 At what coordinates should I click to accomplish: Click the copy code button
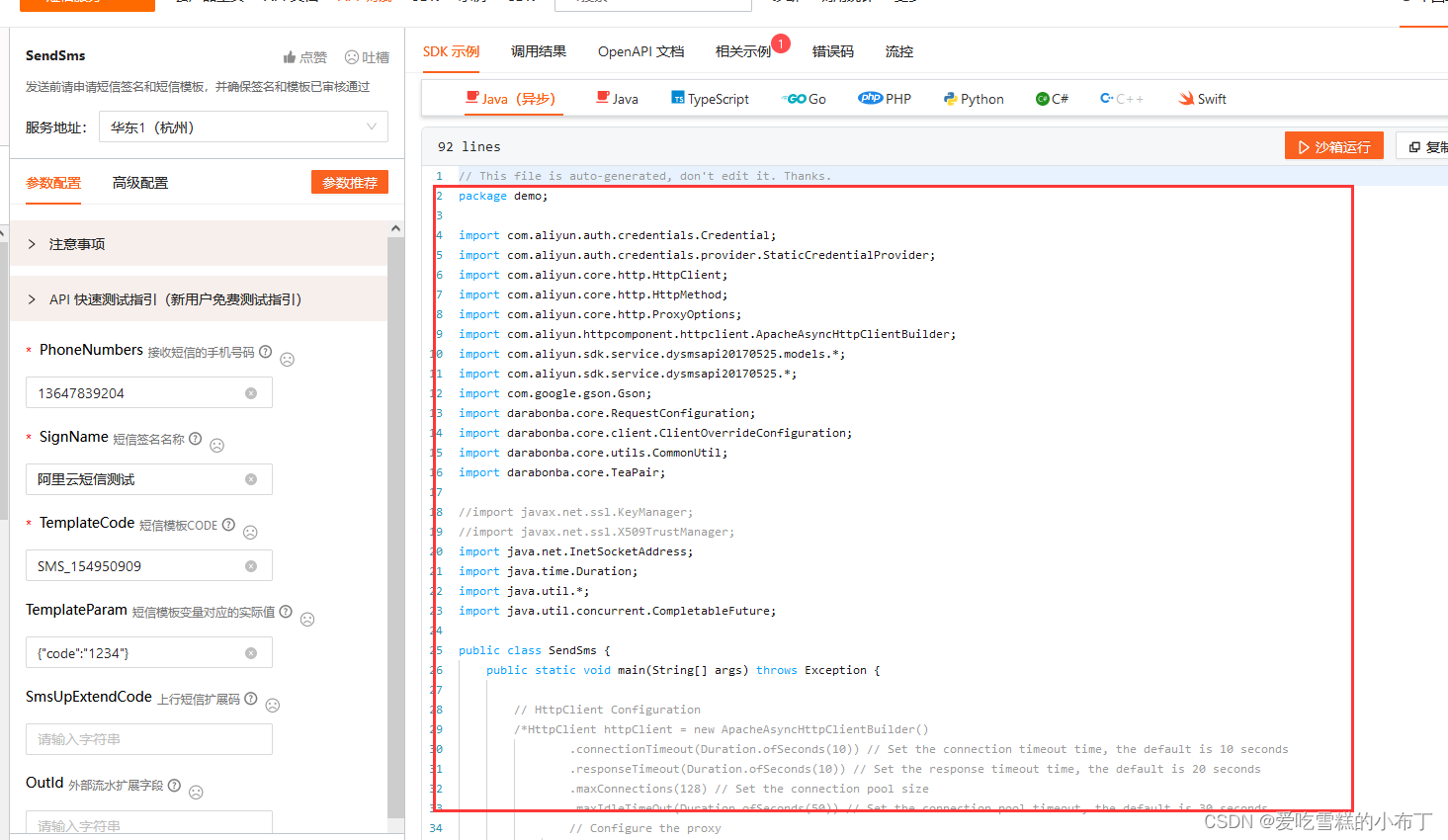(x=1423, y=146)
